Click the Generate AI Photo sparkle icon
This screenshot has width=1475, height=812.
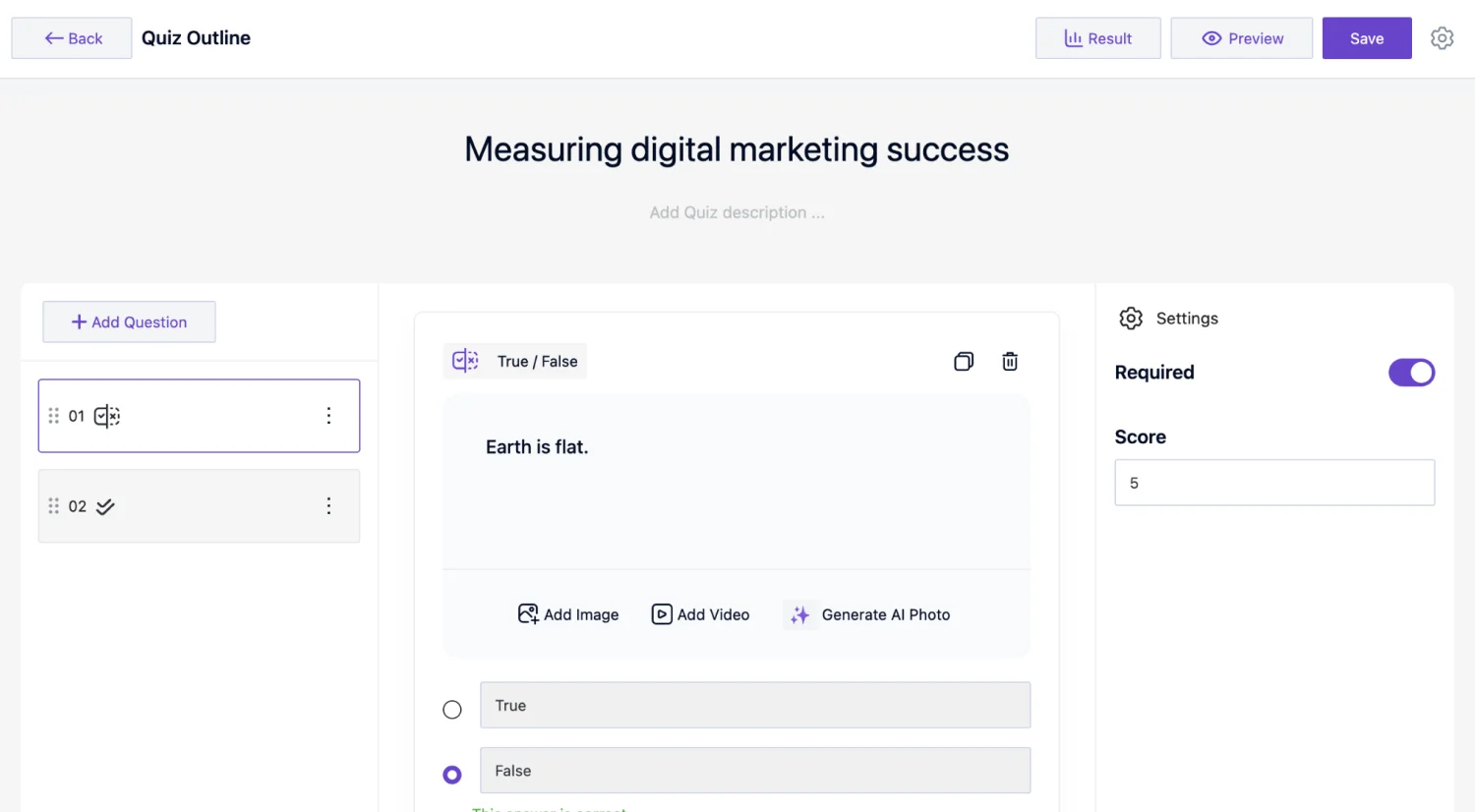[799, 614]
